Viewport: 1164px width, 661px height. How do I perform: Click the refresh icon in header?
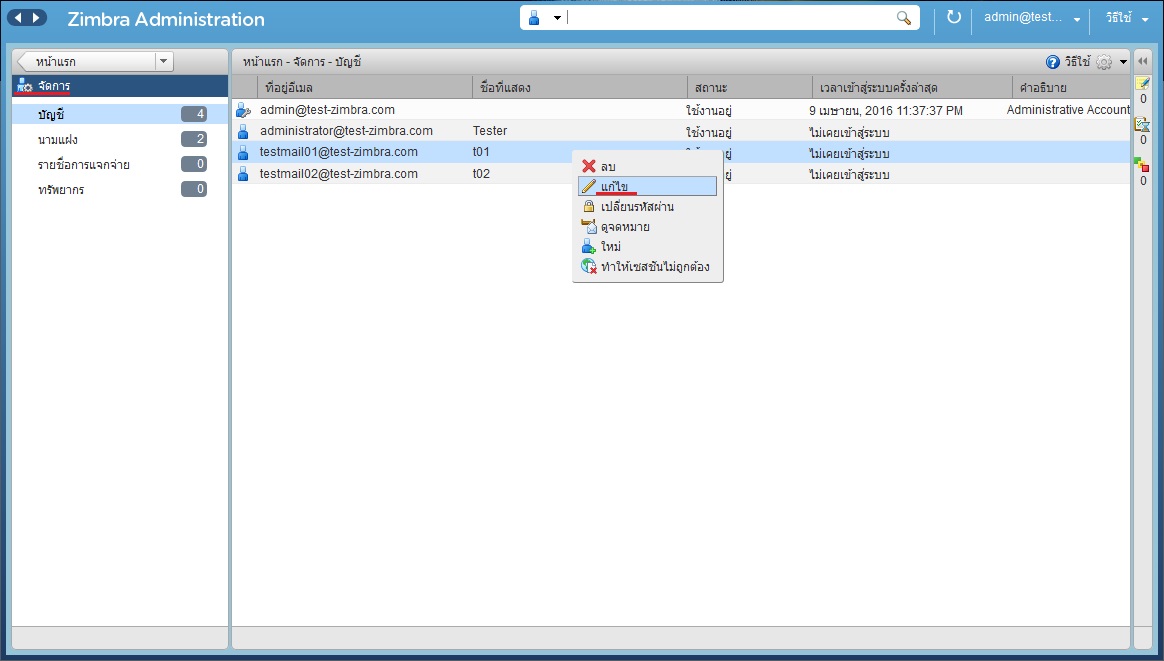[x=954, y=17]
